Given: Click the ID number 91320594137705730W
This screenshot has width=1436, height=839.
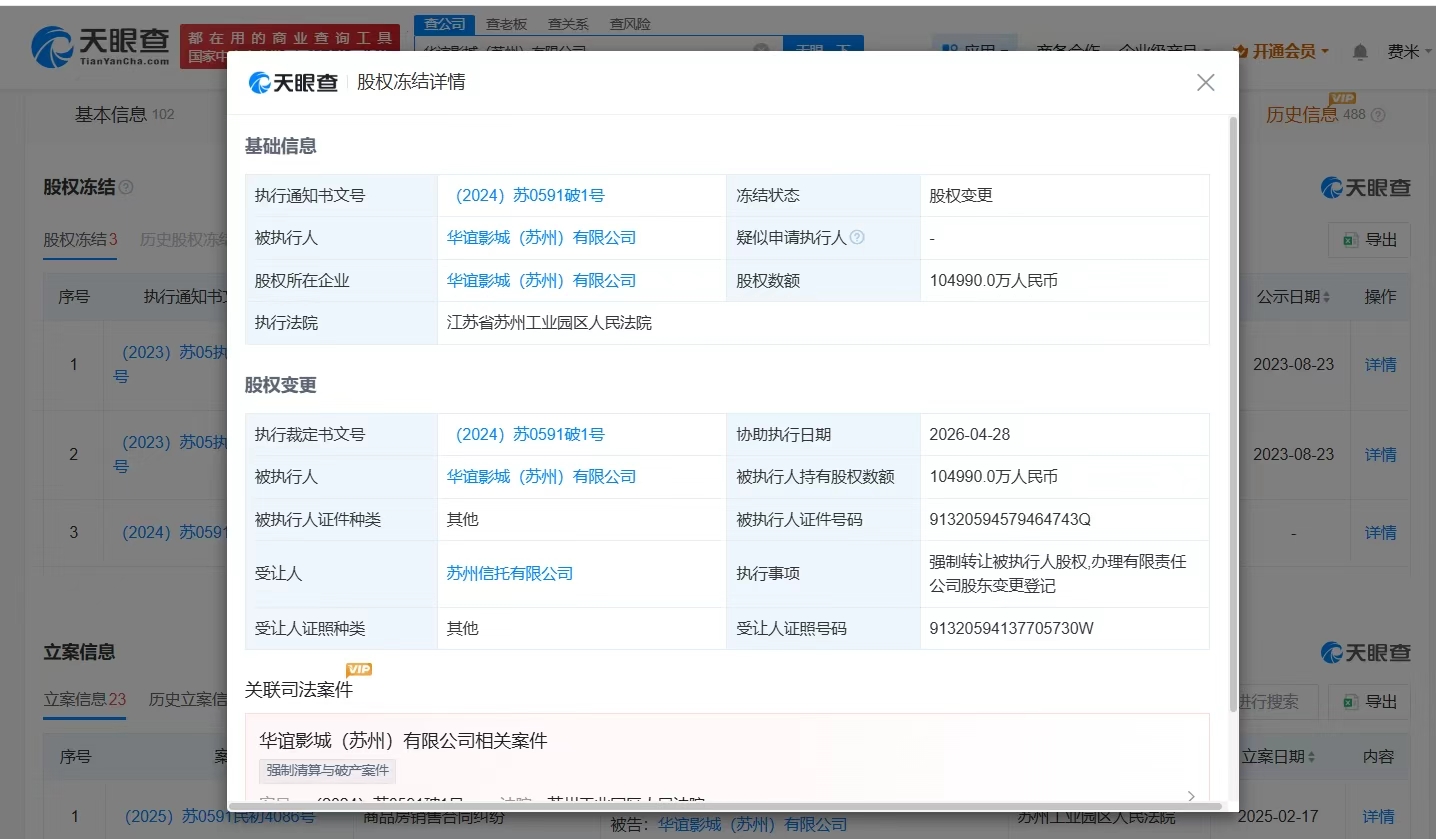Looking at the screenshot, I should click(1011, 629).
